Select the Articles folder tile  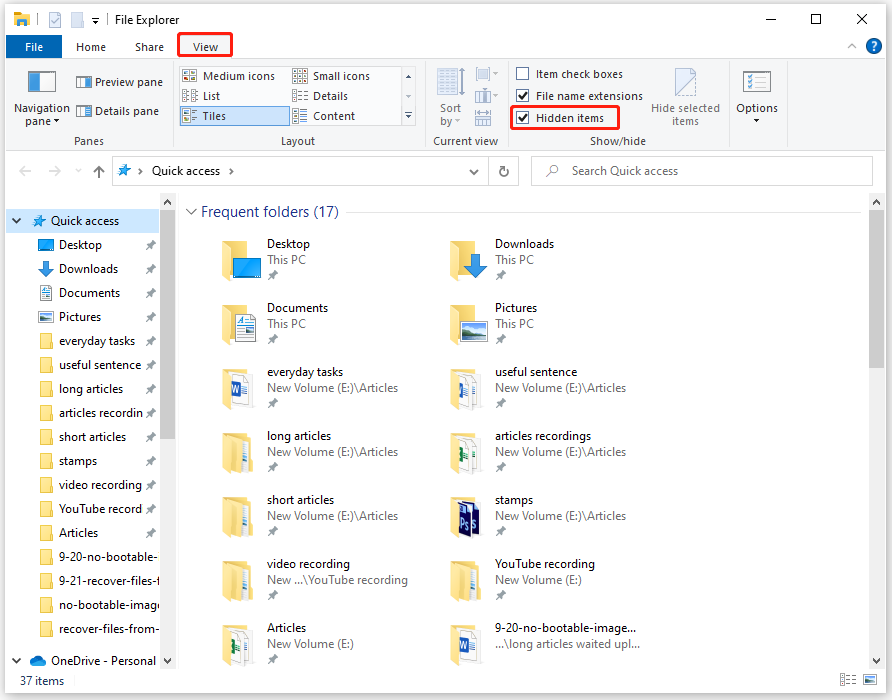click(288, 644)
